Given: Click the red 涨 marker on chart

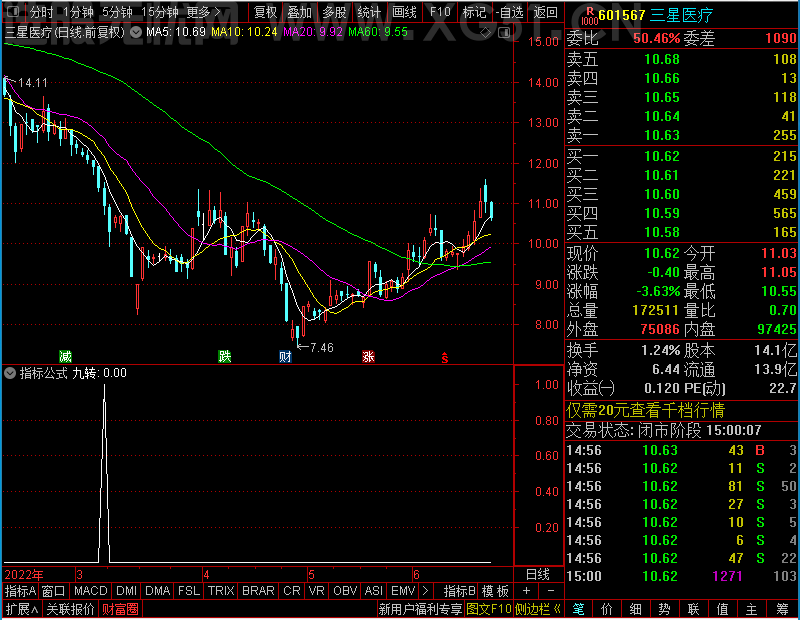Looking at the screenshot, I should (368, 356).
